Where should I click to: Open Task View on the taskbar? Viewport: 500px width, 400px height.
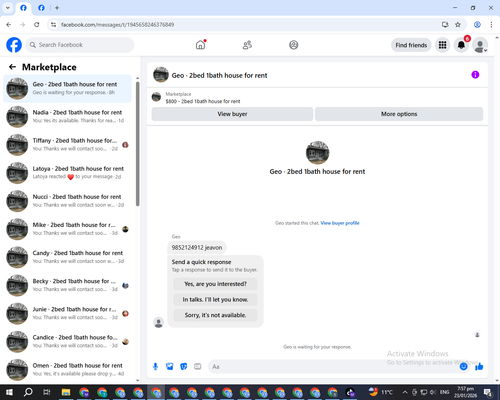[47, 392]
